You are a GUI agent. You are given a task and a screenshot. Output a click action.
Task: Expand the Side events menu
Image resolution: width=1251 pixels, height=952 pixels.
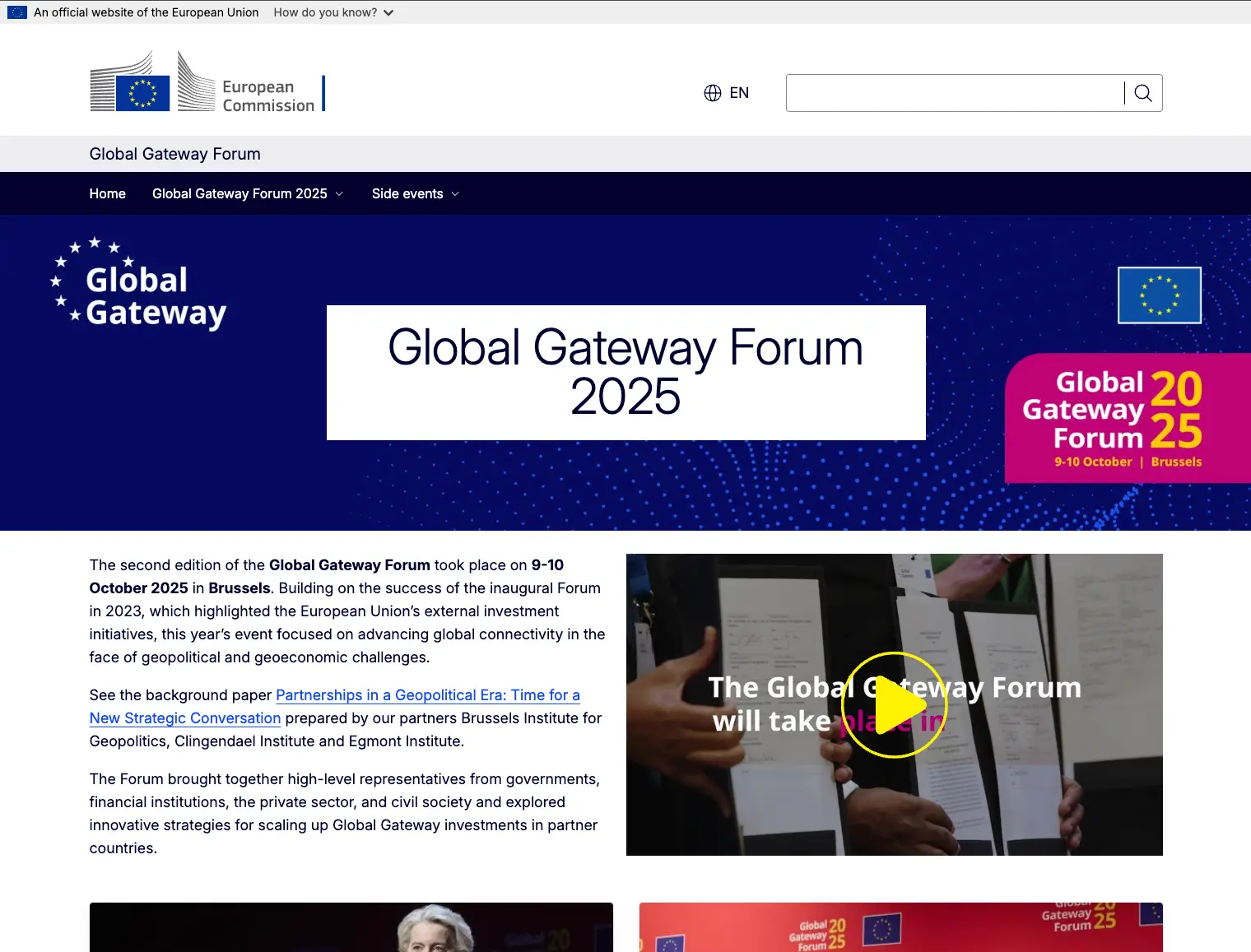pos(416,193)
